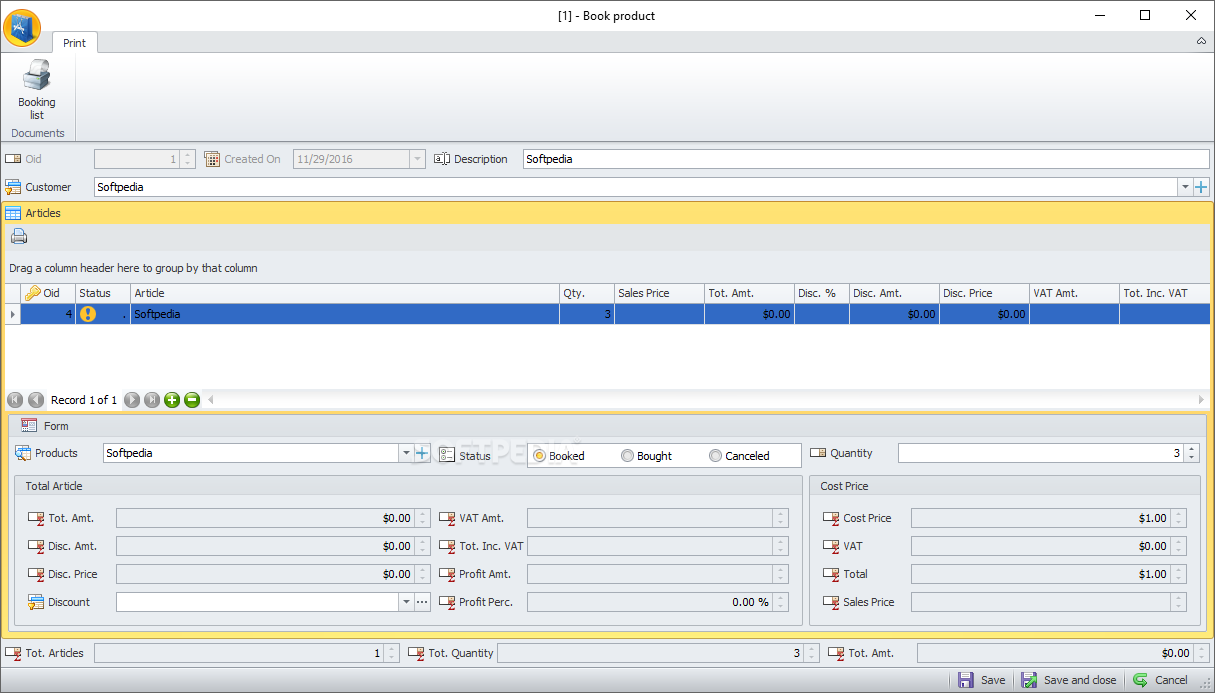Add a new customer with plus icon

[x=1201, y=187]
